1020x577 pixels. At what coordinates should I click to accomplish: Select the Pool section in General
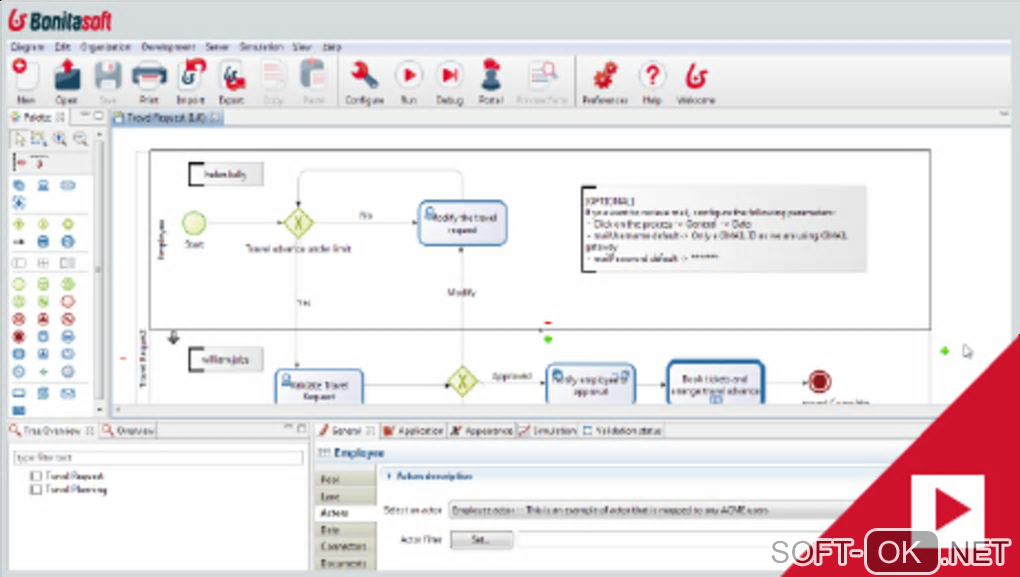coord(345,479)
